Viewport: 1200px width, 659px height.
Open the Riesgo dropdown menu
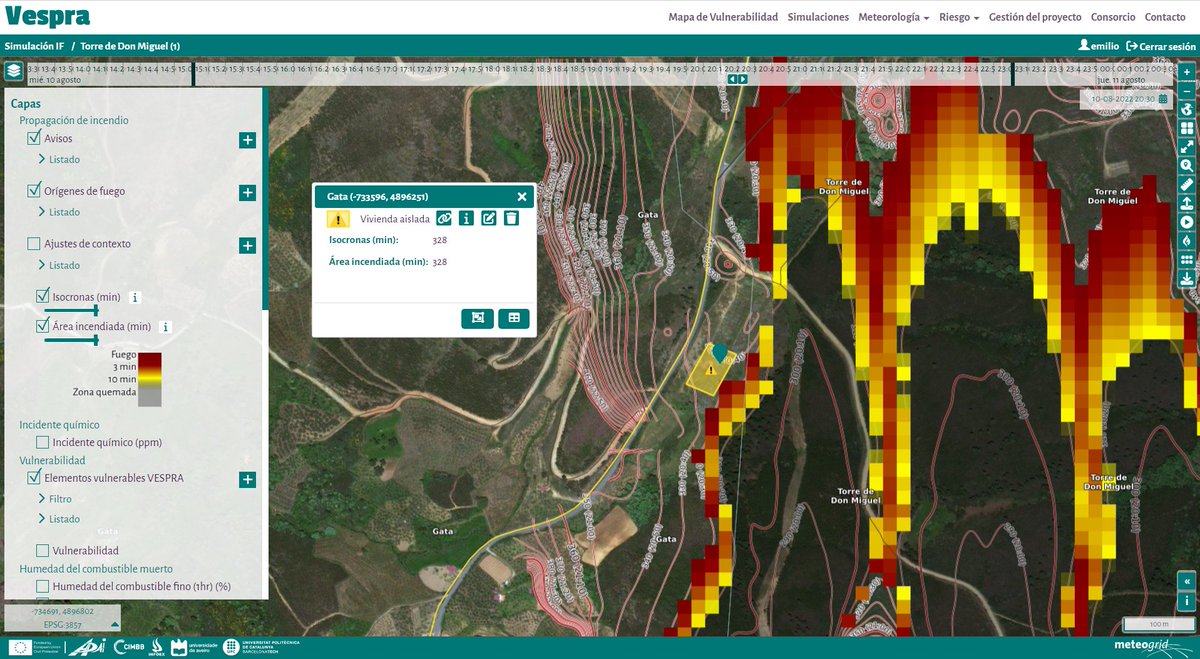(x=959, y=17)
